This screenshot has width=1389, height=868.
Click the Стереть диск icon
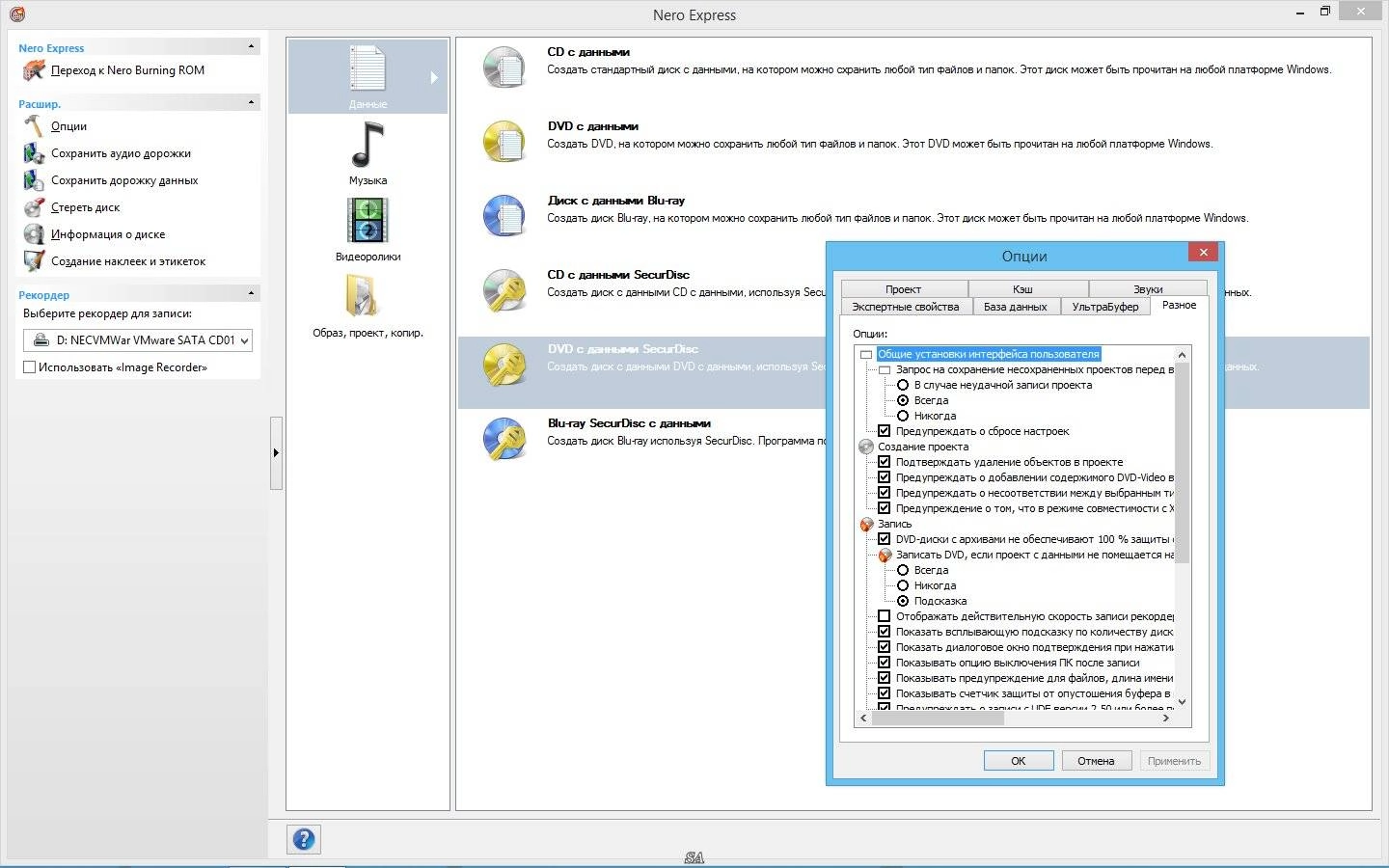[x=34, y=207]
